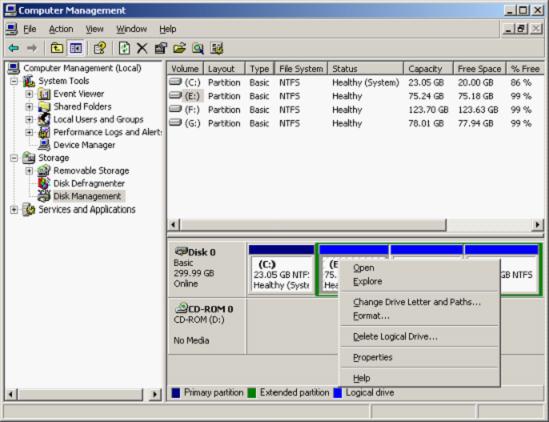This screenshot has width=549, height=422.
Task: Open the Help menu in menu bar
Action: point(168,29)
